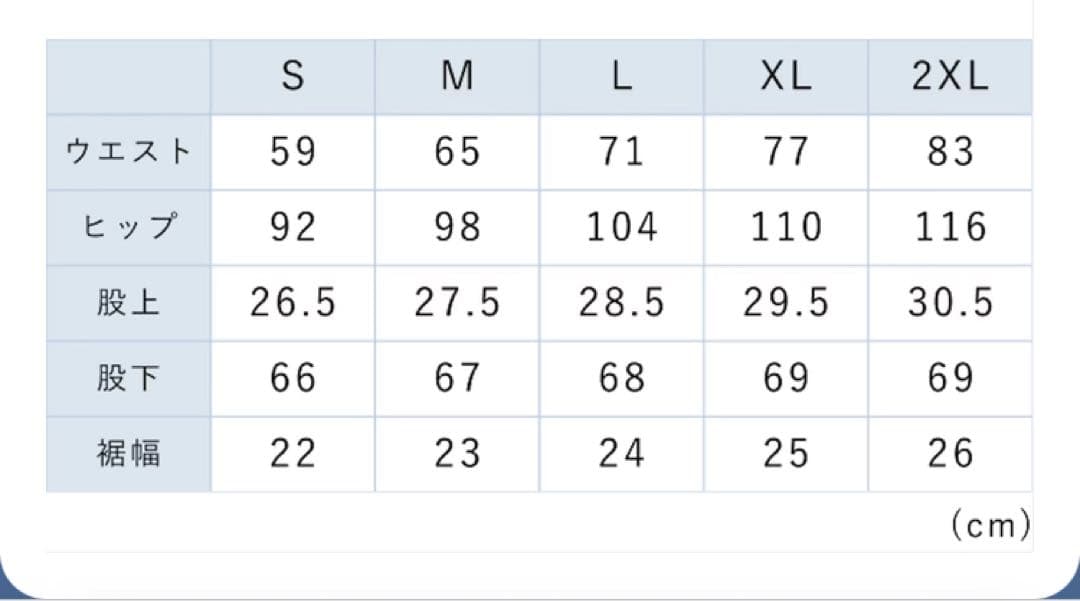
Task: Select the 裾幅 row label
Action: 128,454
